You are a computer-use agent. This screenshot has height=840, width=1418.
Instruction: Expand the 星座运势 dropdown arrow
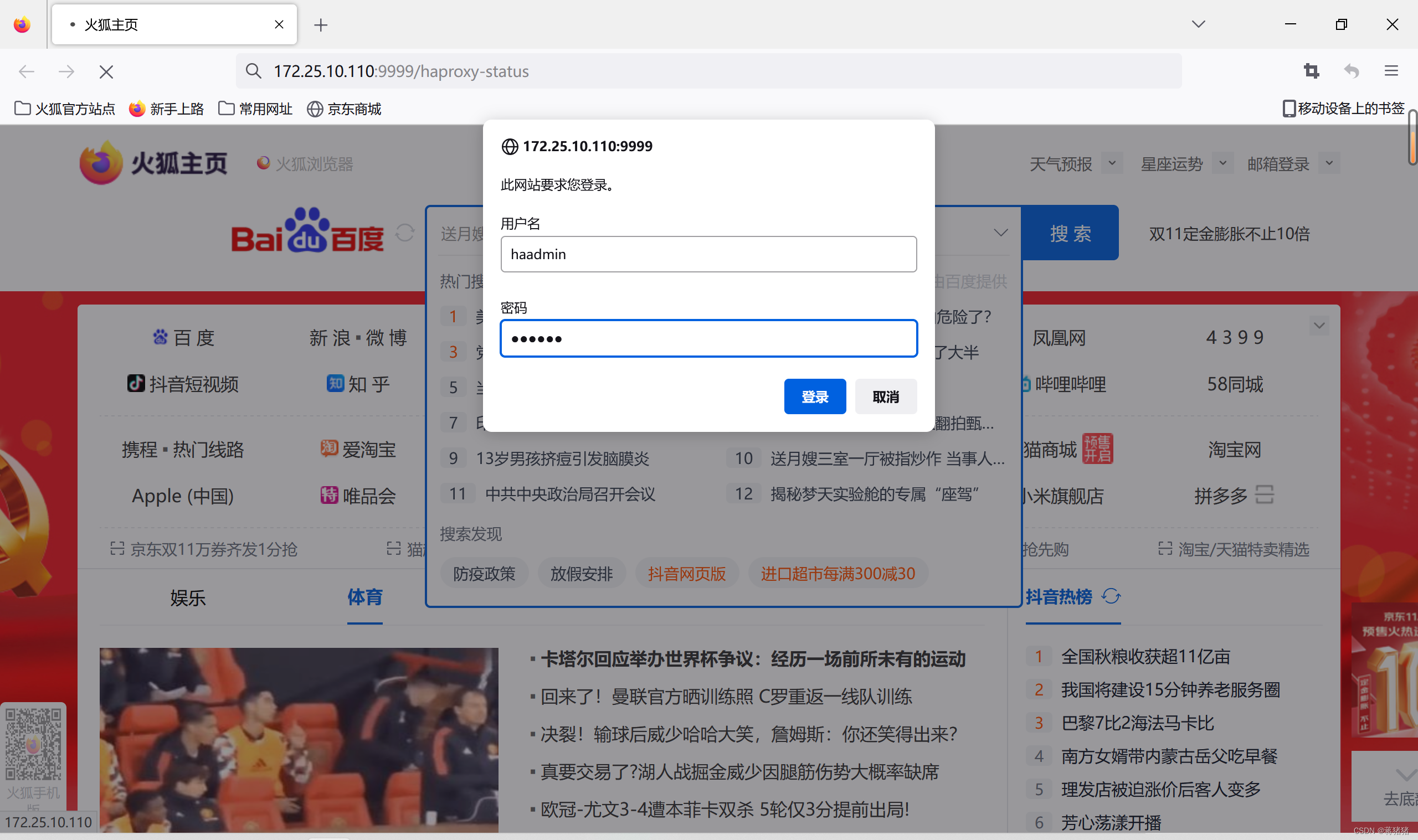tap(1222, 163)
